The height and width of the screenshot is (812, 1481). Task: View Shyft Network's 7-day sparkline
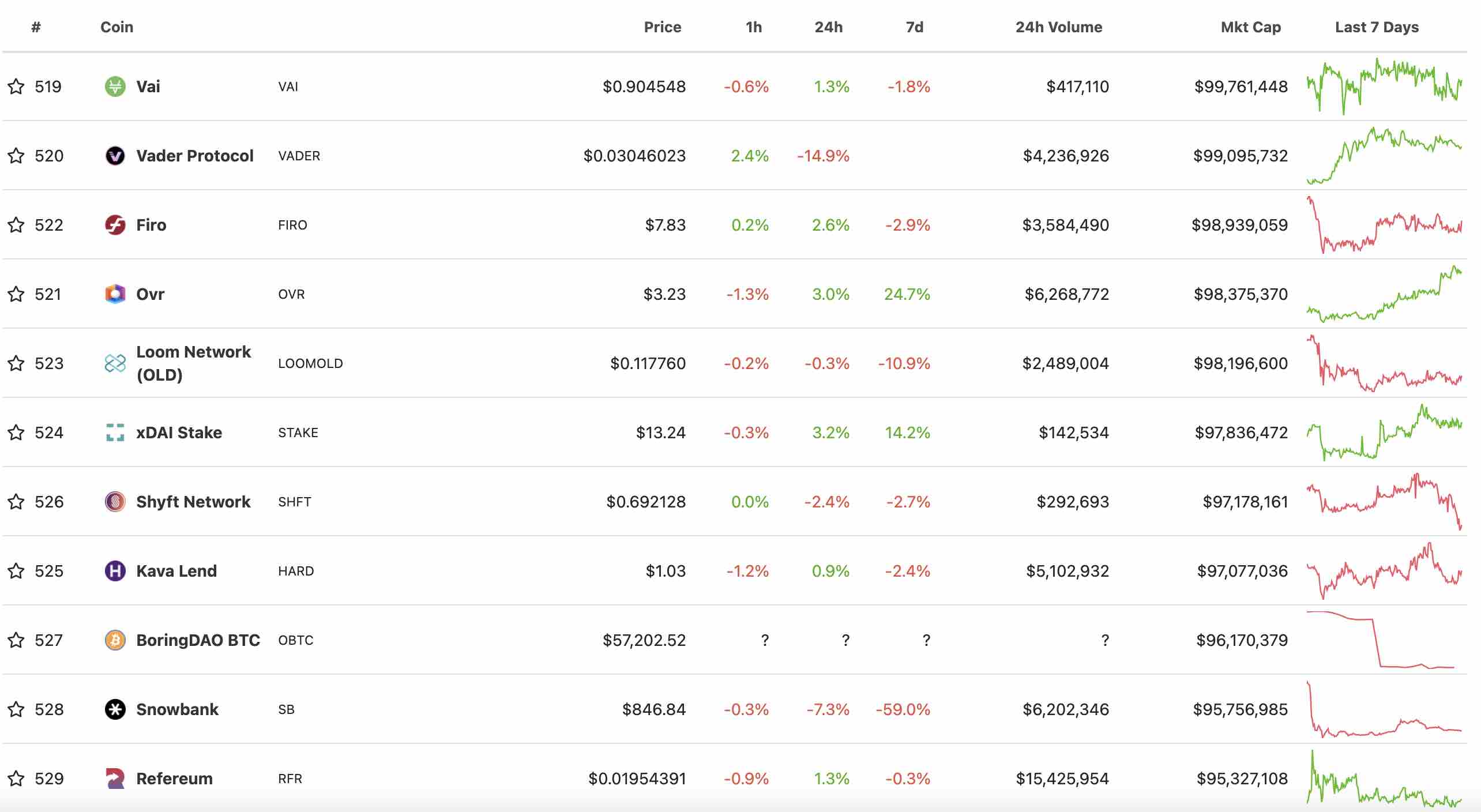[1384, 502]
